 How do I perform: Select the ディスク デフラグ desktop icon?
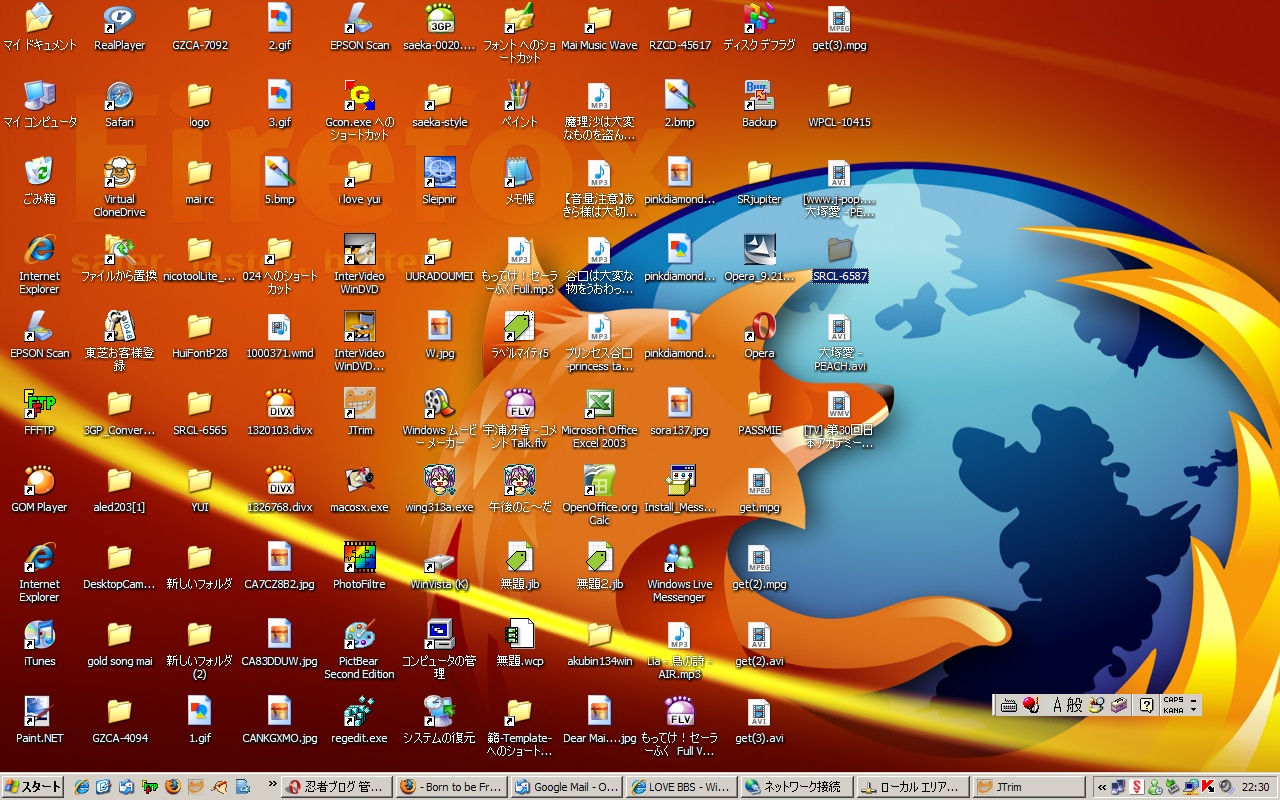tap(759, 27)
